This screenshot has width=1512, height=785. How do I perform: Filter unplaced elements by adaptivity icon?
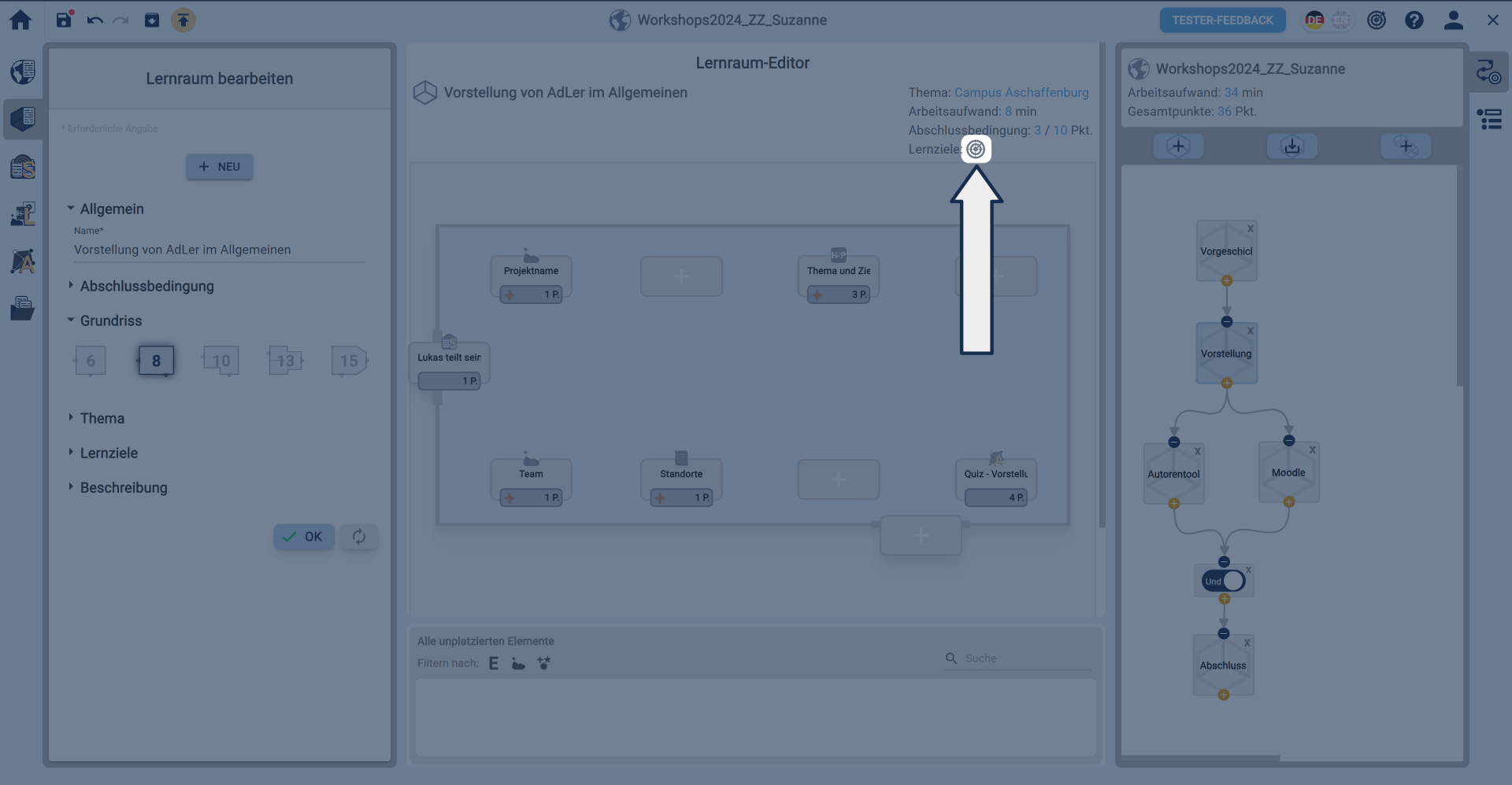543,663
